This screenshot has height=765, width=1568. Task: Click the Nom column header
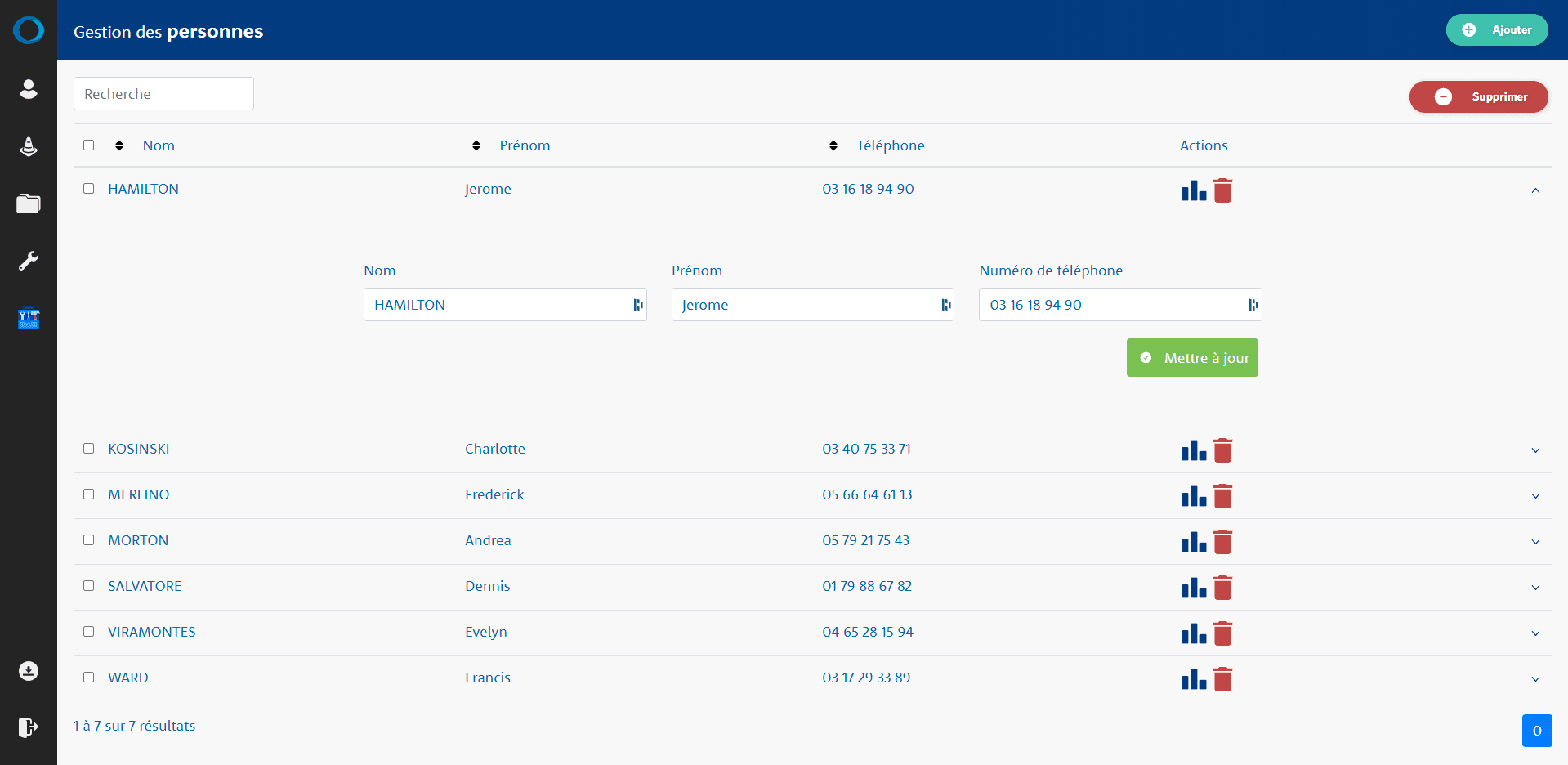coord(159,145)
